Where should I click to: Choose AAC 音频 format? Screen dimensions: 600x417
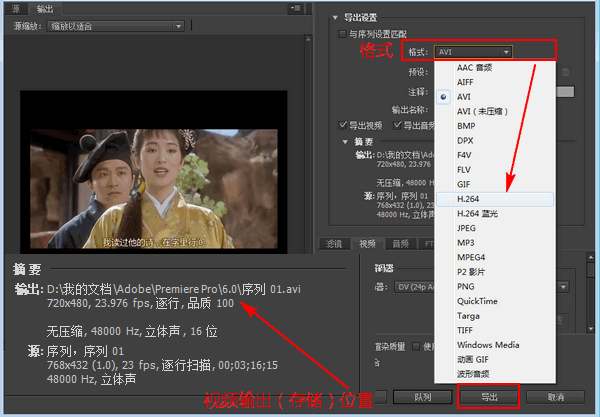[495, 68]
